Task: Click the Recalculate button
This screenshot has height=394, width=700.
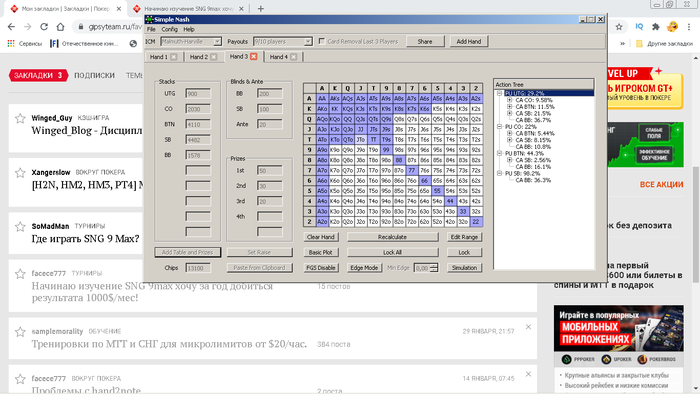Action: (392, 237)
